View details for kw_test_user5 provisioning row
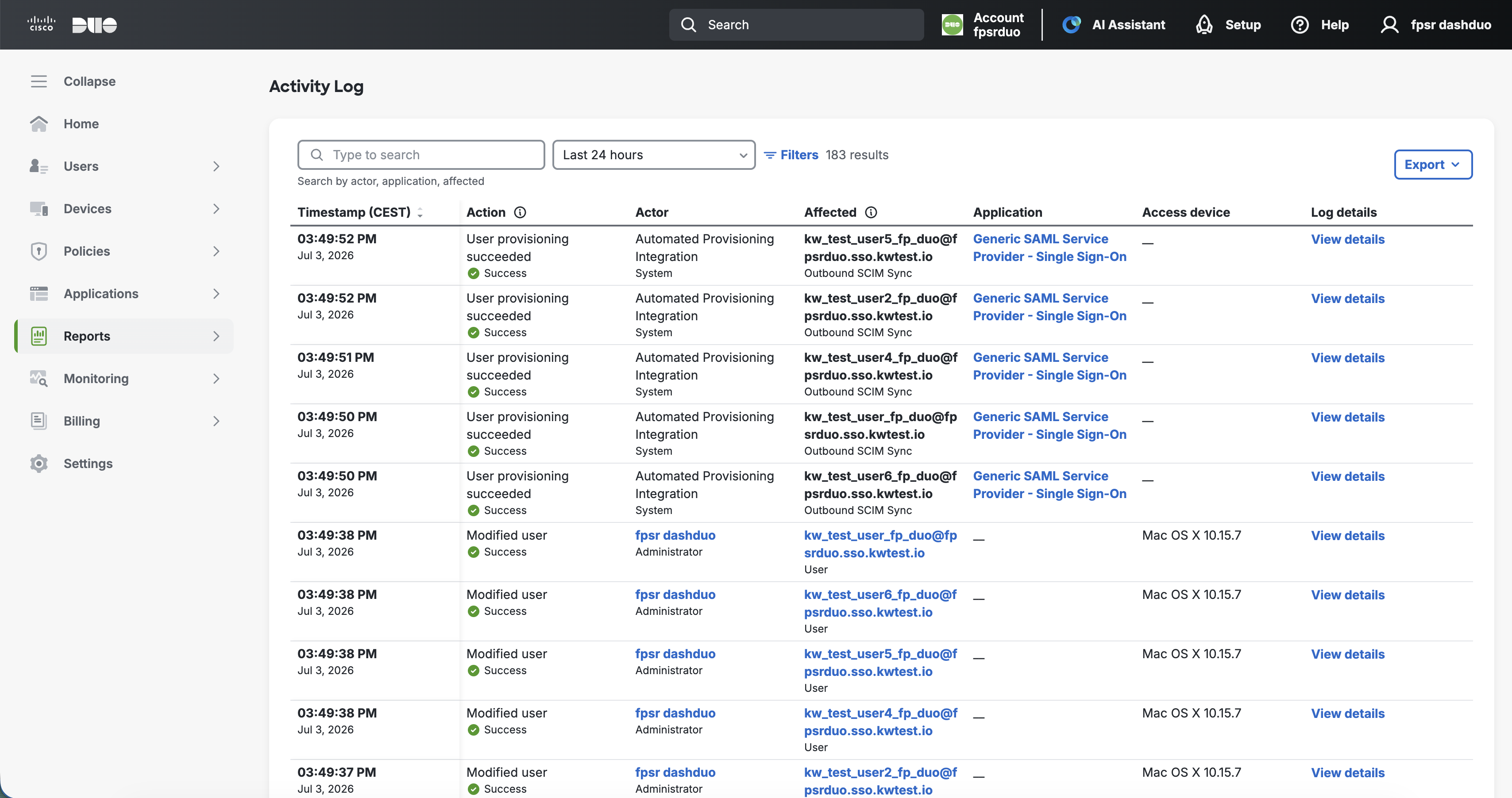 pyautogui.click(x=1348, y=239)
